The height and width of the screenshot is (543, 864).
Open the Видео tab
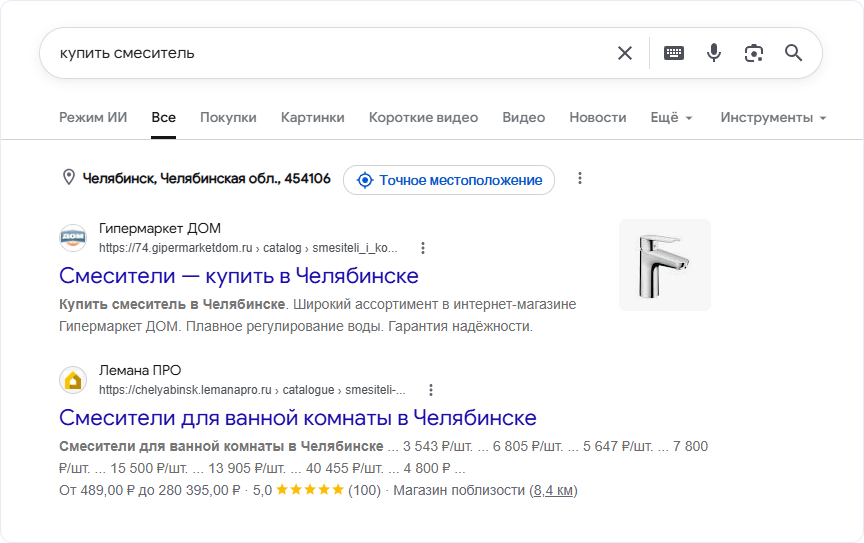pos(523,117)
